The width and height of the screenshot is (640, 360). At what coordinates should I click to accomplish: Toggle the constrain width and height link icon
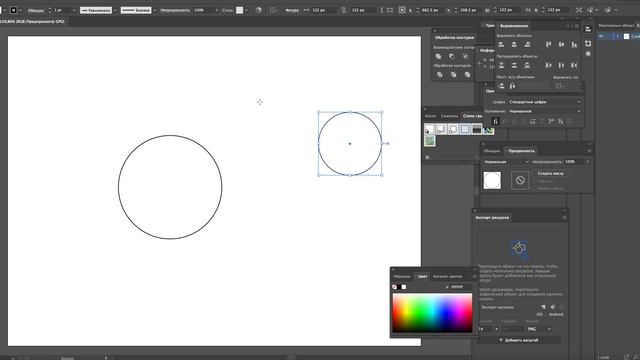344,10
